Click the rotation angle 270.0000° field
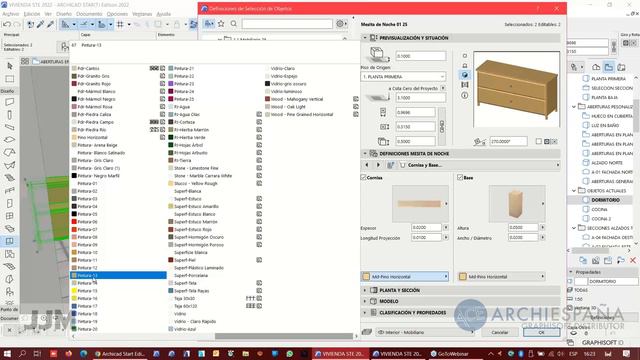640x360 pixels. coord(508,141)
